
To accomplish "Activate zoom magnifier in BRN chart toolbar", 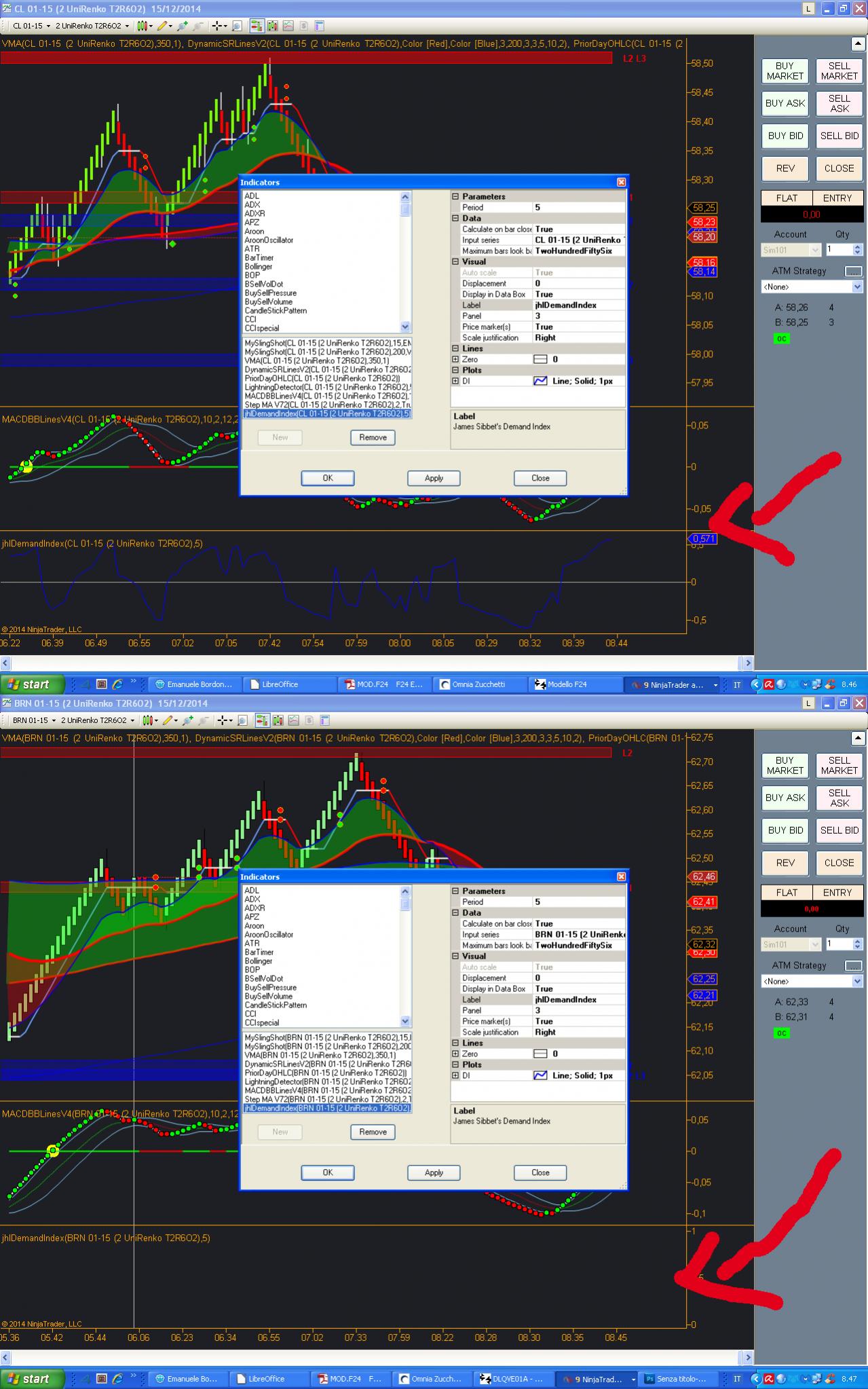I will 242,720.
